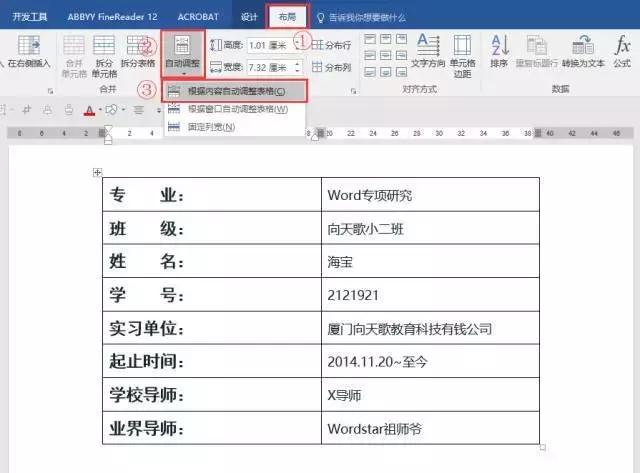Switch to the Layout (布局) tab
The height and width of the screenshot is (473, 640).
(x=287, y=17)
